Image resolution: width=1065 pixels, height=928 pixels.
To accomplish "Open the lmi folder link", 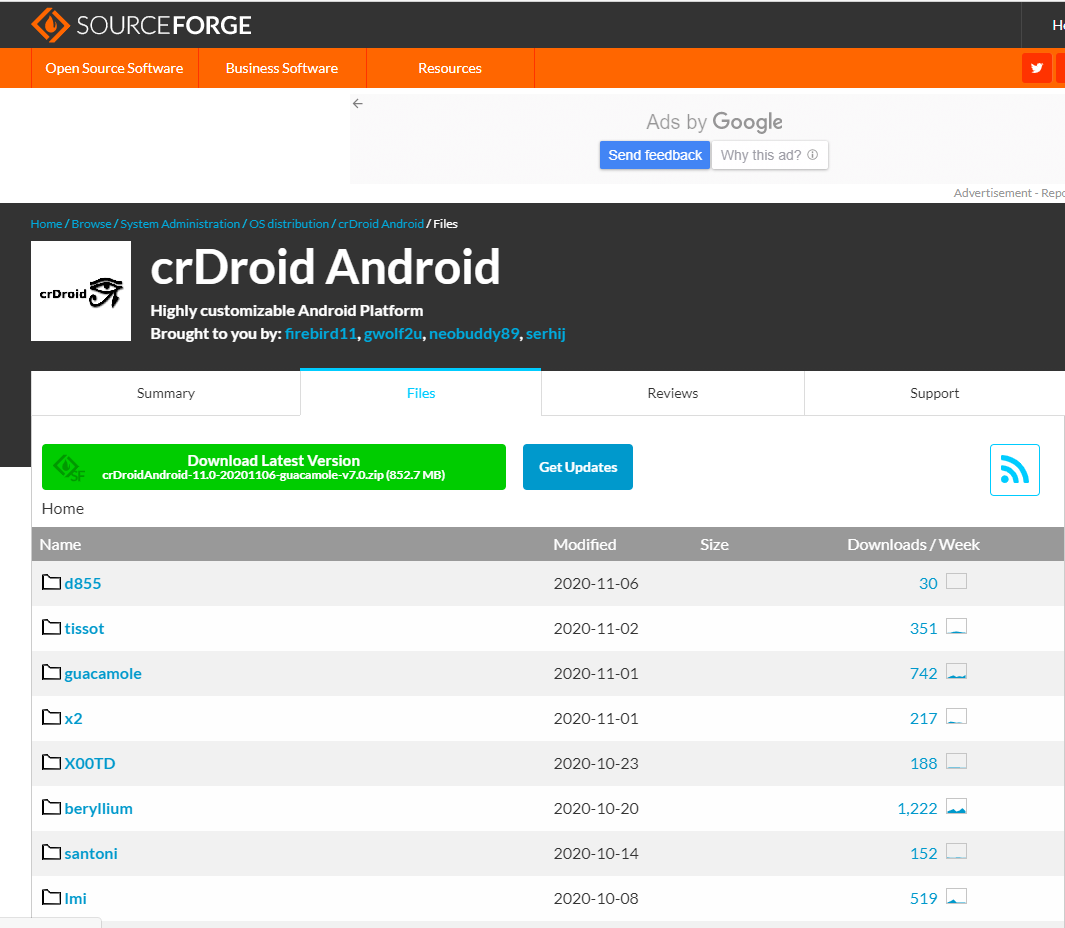I will click(x=75, y=898).
